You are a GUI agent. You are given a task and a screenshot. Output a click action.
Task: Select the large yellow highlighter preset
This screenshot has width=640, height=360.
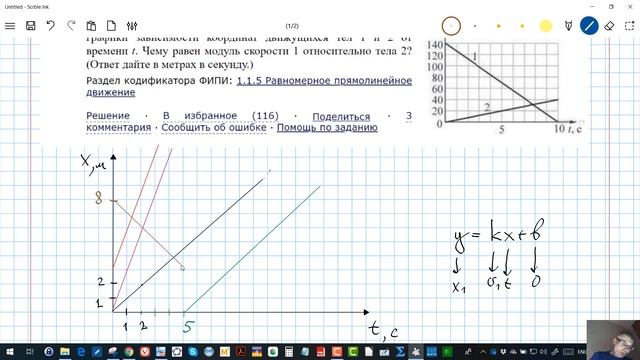(x=546, y=26)
